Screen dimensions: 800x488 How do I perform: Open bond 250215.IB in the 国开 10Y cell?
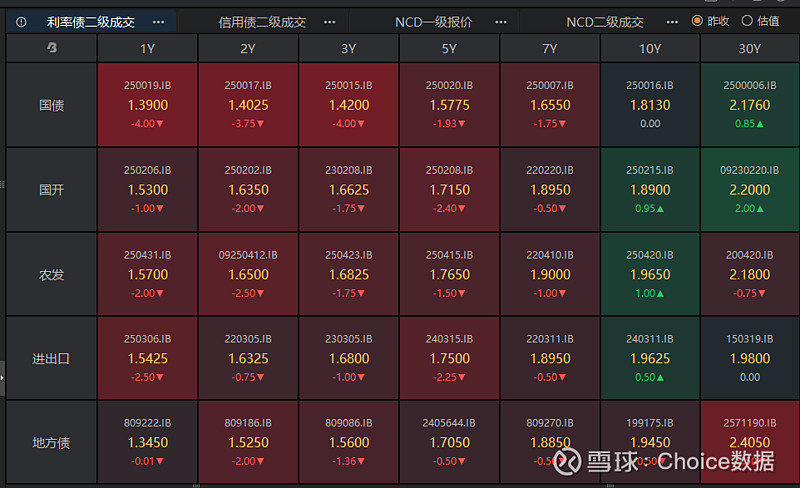coord(650,189)
